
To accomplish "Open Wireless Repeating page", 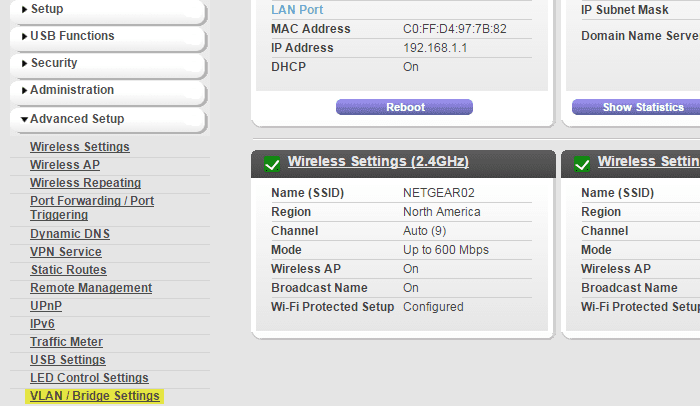I will tap(85, 183).
